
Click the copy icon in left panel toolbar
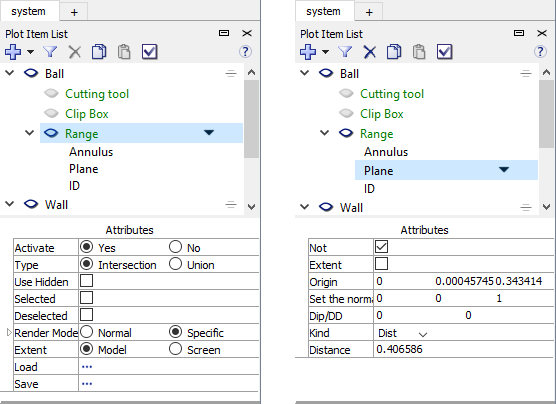point(99,52)
